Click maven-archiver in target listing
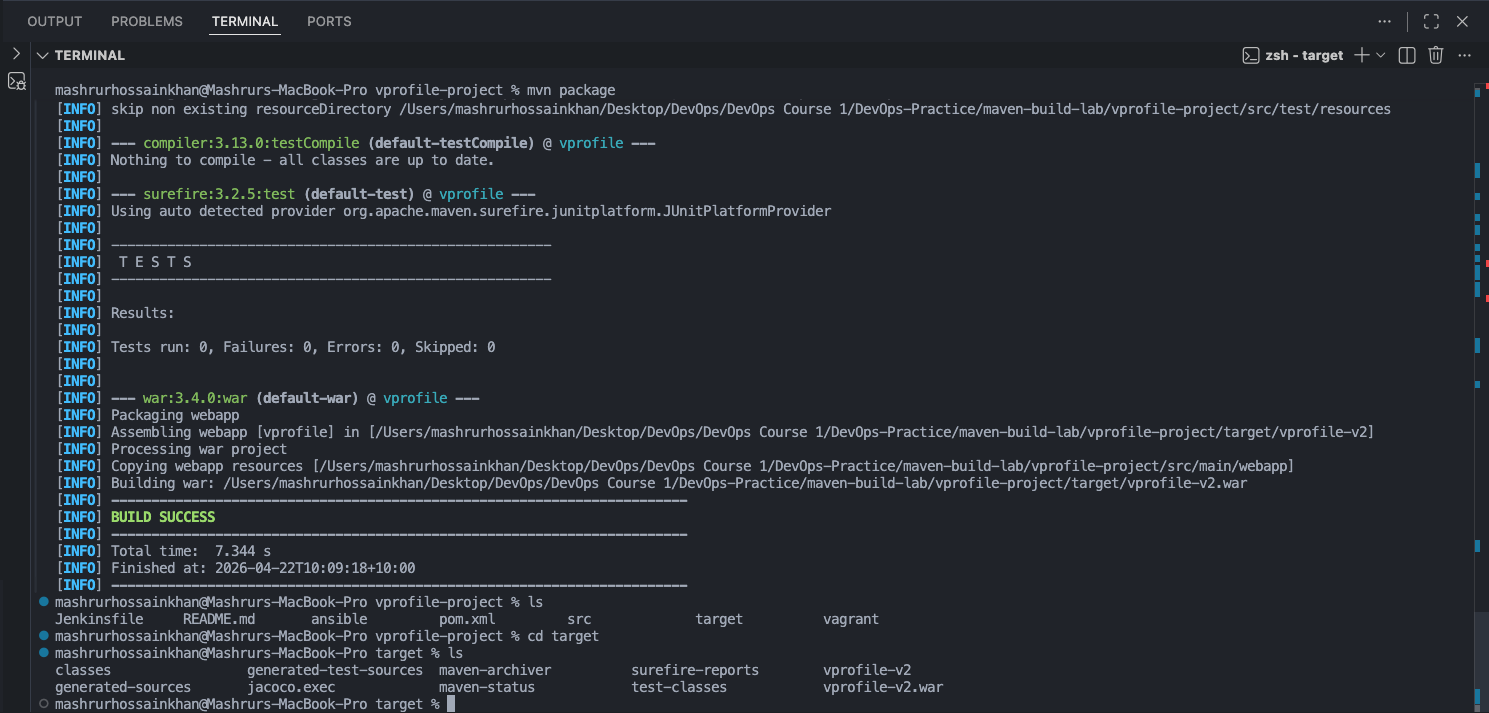 (495, 670)
